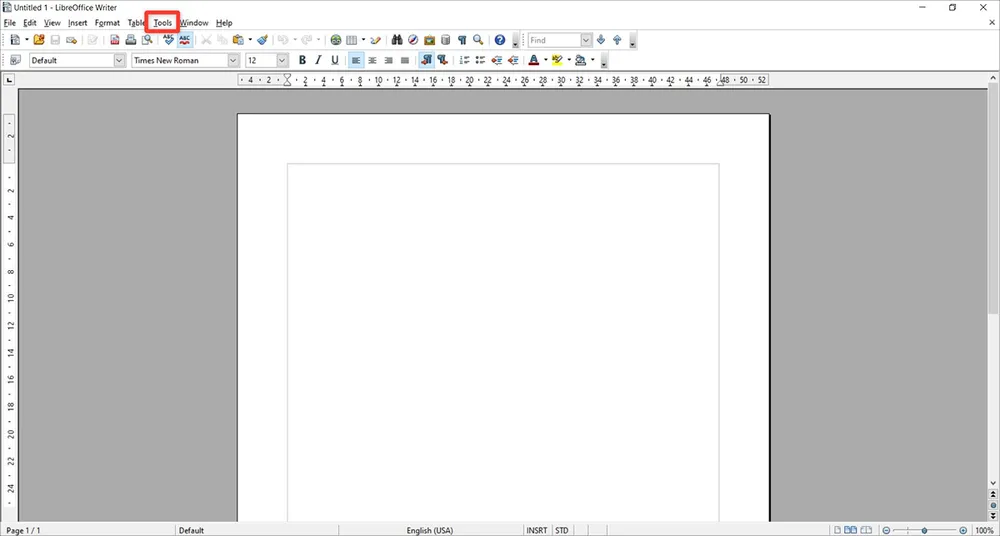Open the Edit menu
The width and height of the screenshot is (1000, 536).
[29, 23]
